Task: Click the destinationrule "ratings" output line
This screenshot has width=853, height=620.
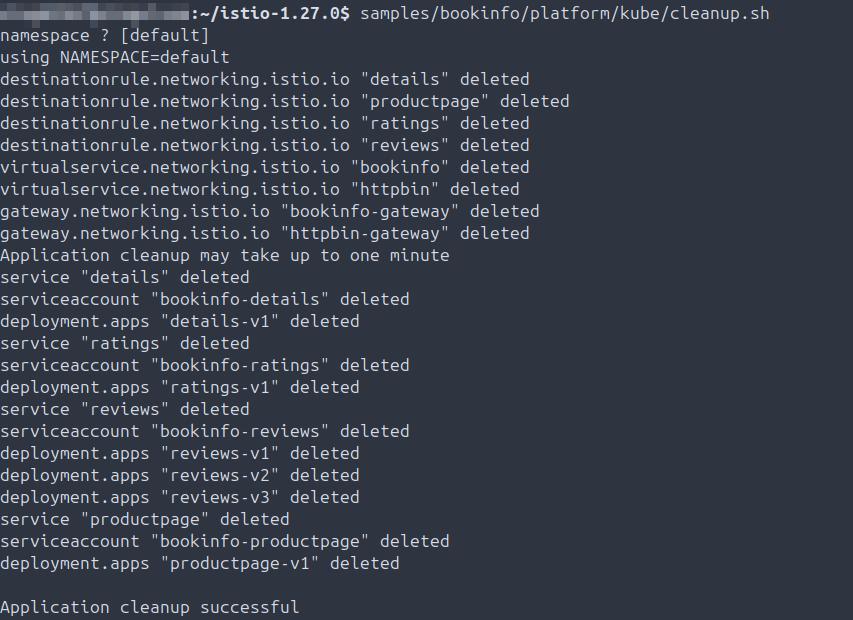Action: point(264,123)
